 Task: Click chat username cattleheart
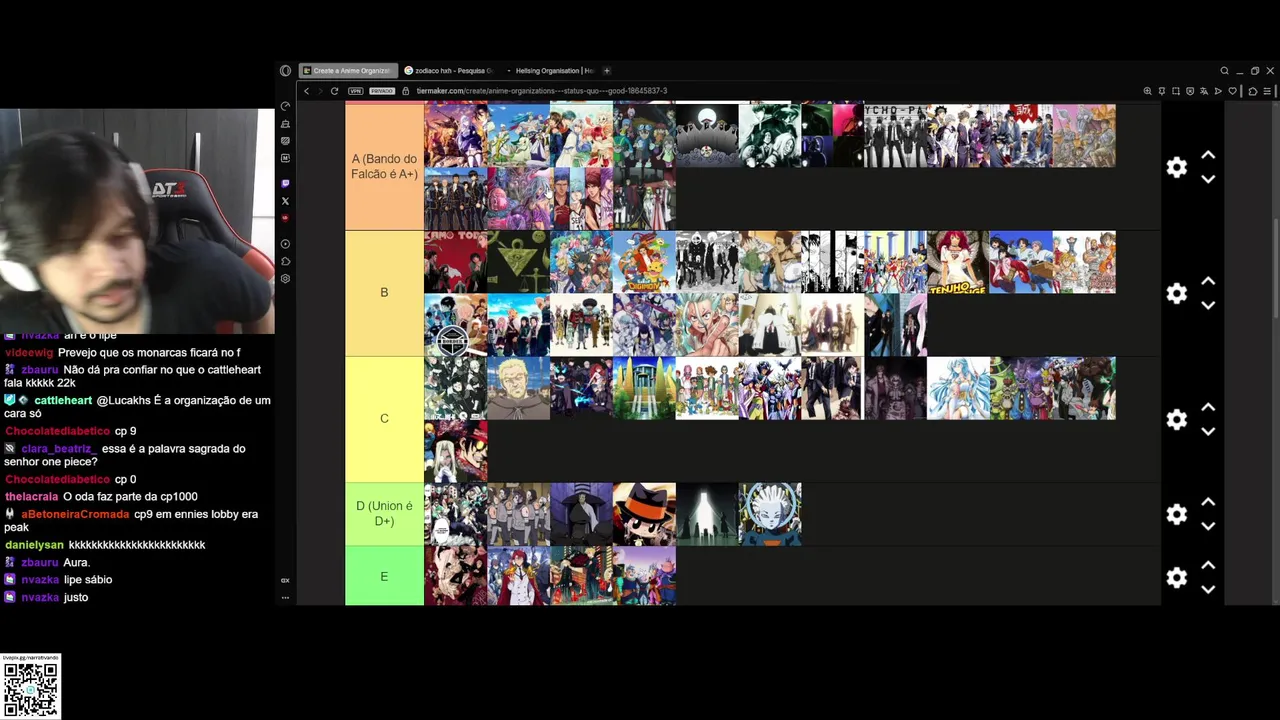click(63, 400)
